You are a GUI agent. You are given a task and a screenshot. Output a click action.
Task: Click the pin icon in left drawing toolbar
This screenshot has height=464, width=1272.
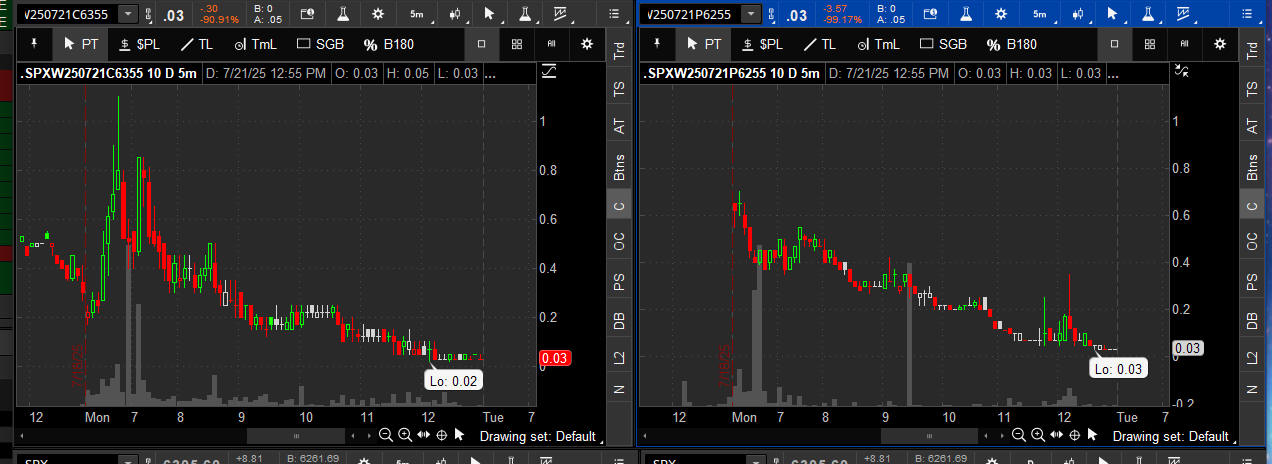35,44
